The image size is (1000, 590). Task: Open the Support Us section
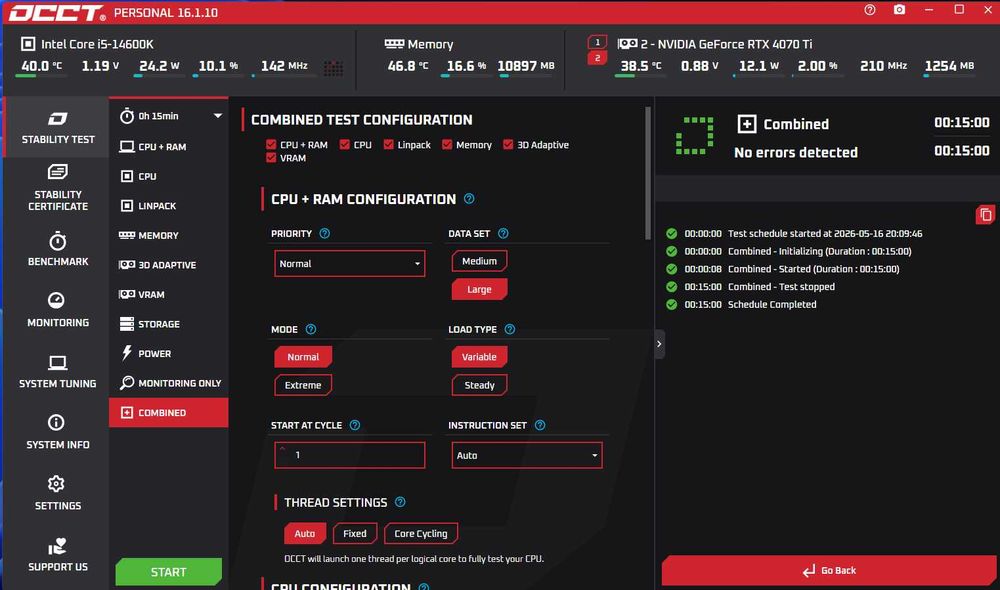(57, 554)
